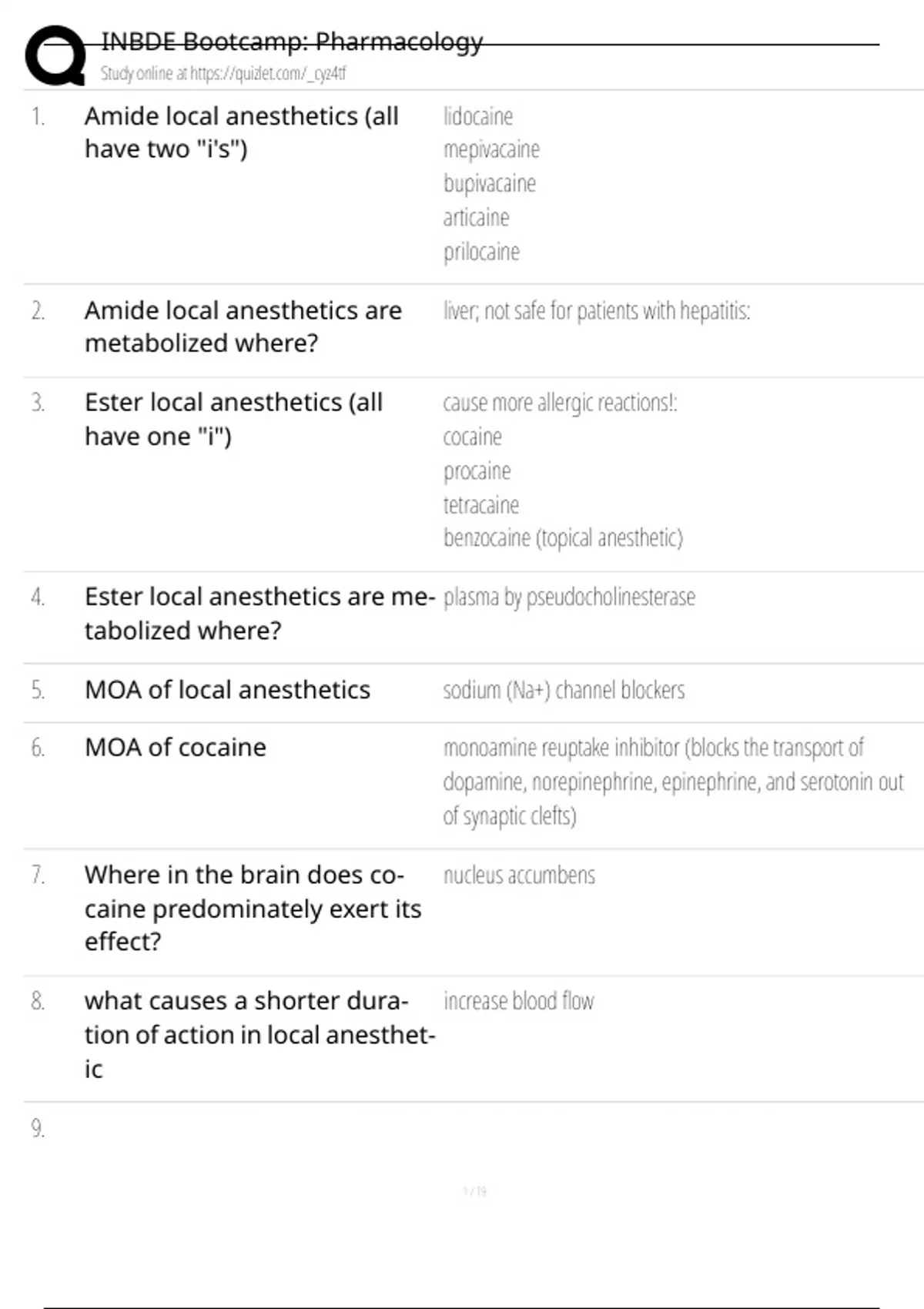
Task: Click the answer word prilocaine
Action: (481, 252)
